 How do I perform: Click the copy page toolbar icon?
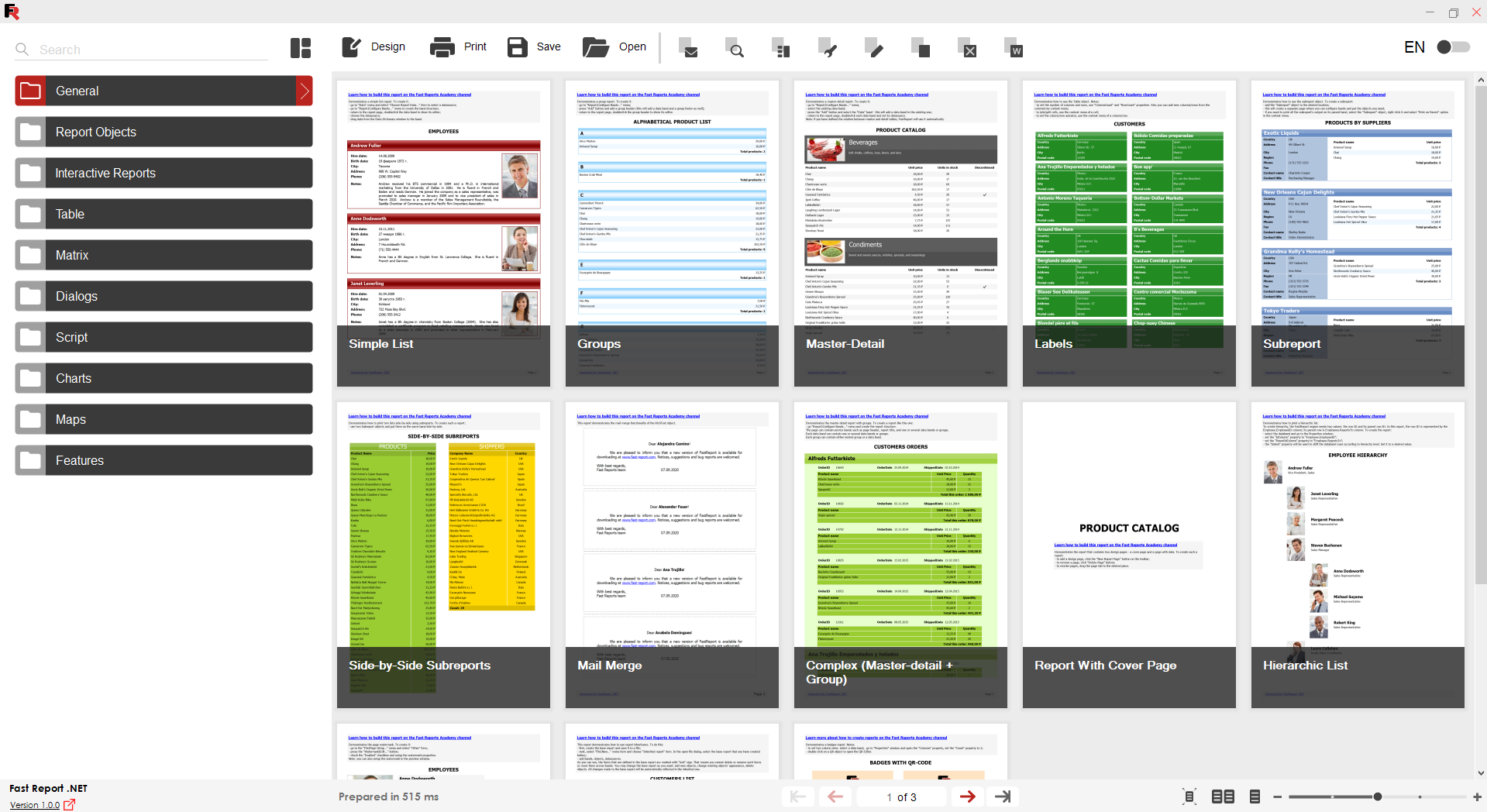pos(921,48)
